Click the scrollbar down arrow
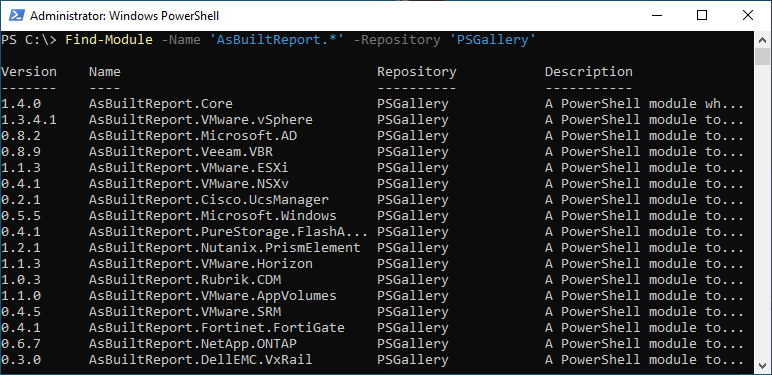 (x=762, y=365)
